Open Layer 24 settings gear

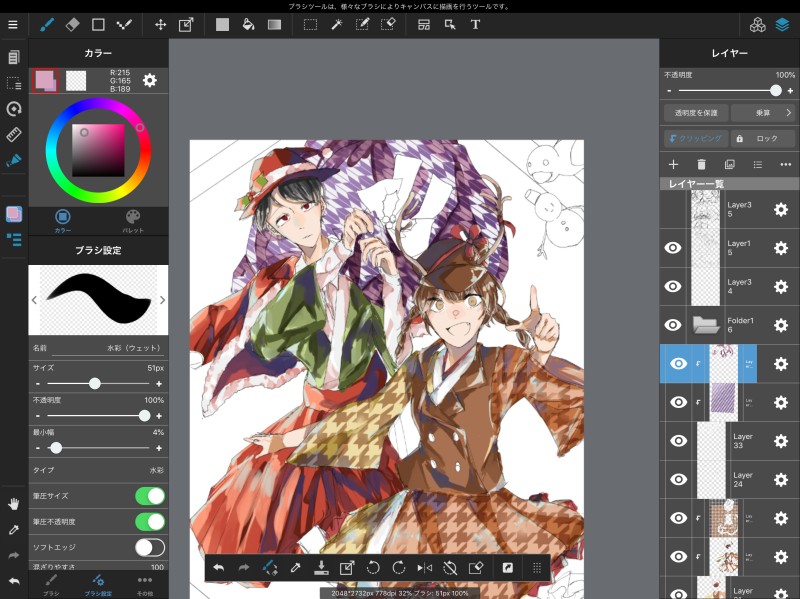coord(781,480)
